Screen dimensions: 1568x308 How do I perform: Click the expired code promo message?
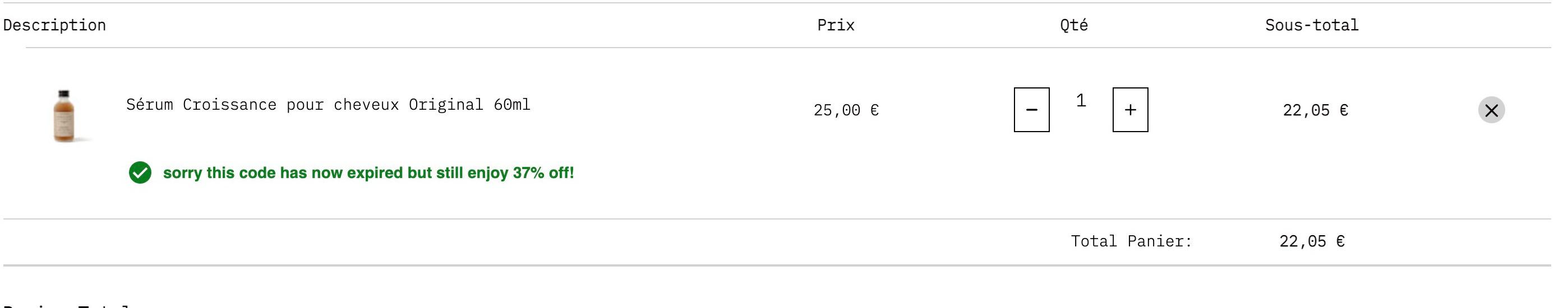pos(368,173)
